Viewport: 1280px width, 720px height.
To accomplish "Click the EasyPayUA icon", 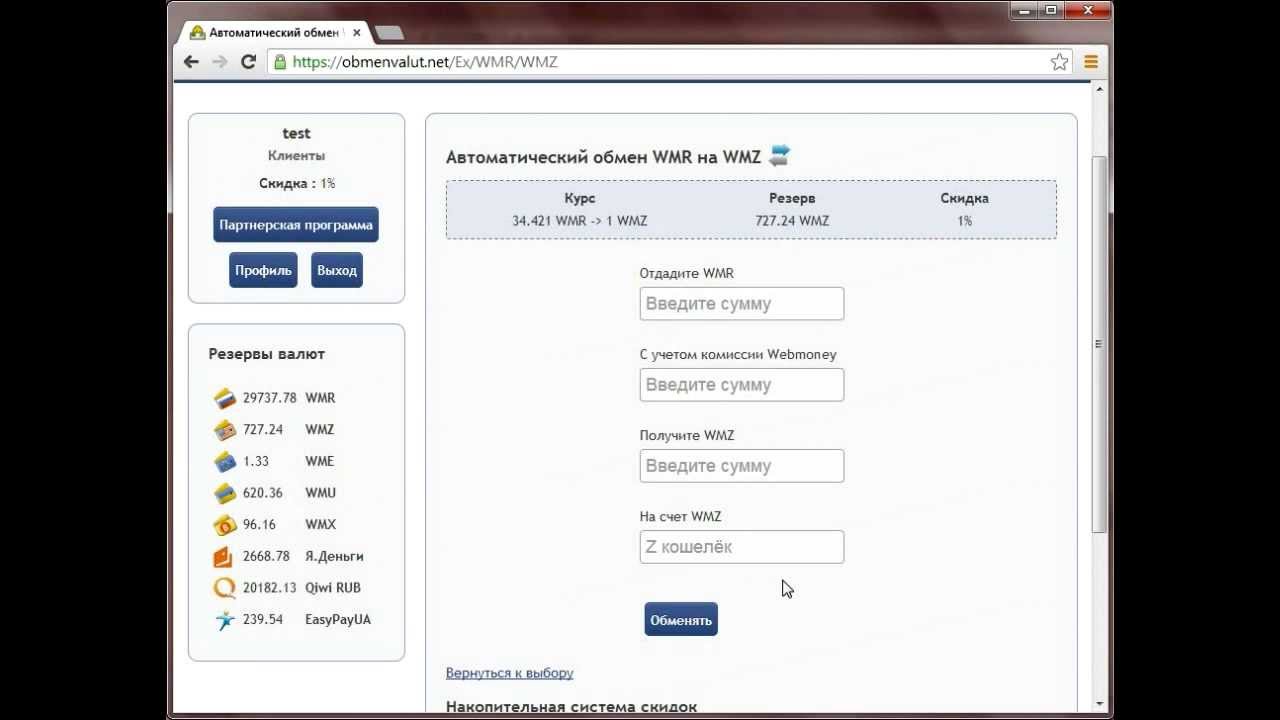I will coord(225,619).
